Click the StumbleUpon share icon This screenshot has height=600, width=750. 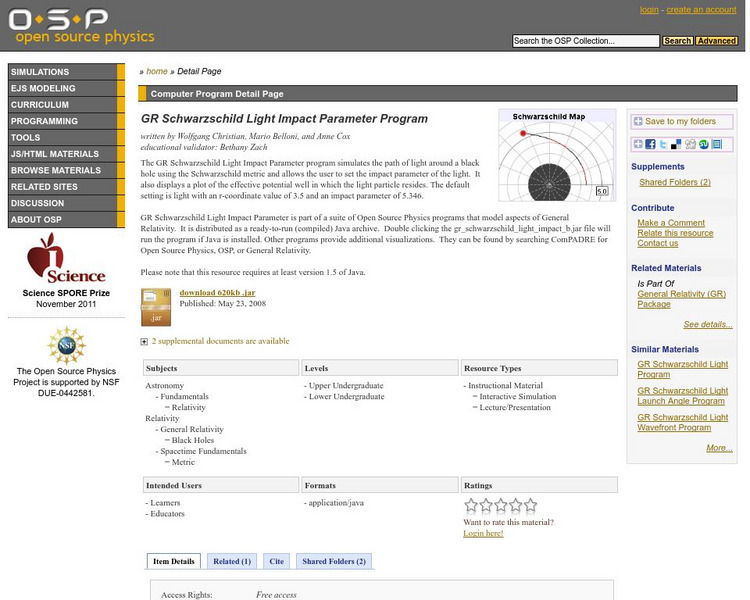pos(703,144)
